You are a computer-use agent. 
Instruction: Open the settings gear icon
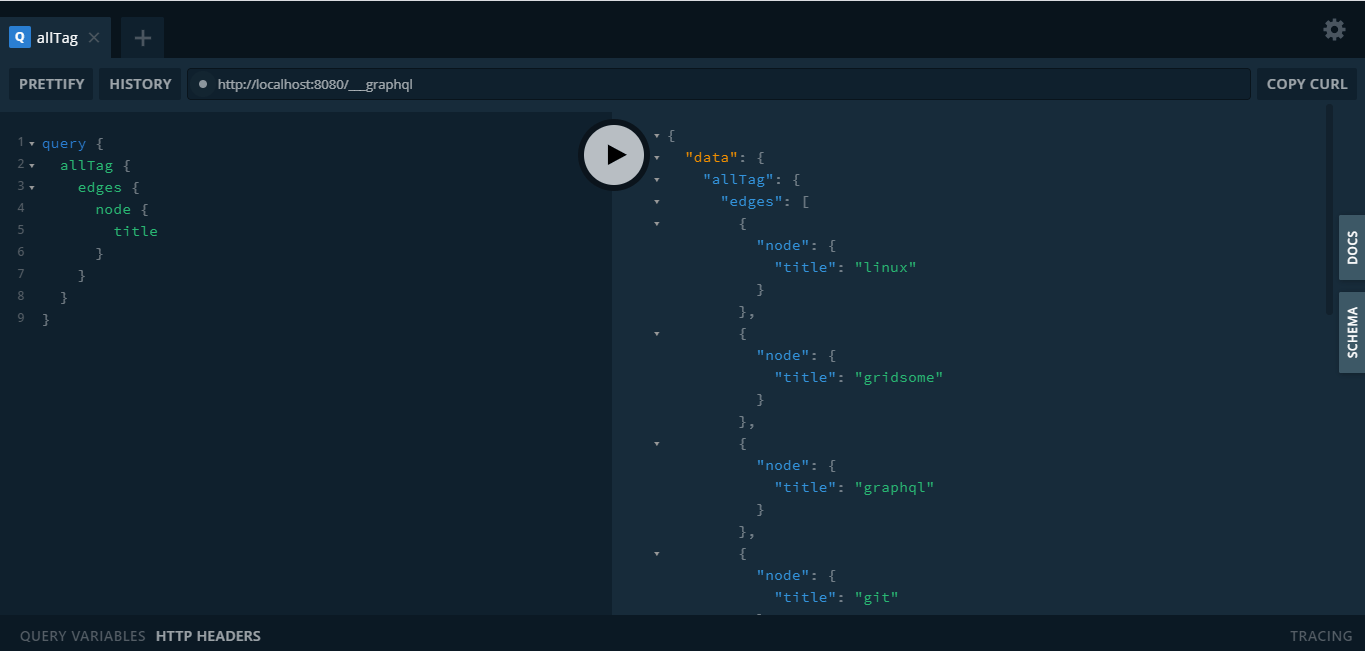pyautogui.click(x=1334, y=29)
